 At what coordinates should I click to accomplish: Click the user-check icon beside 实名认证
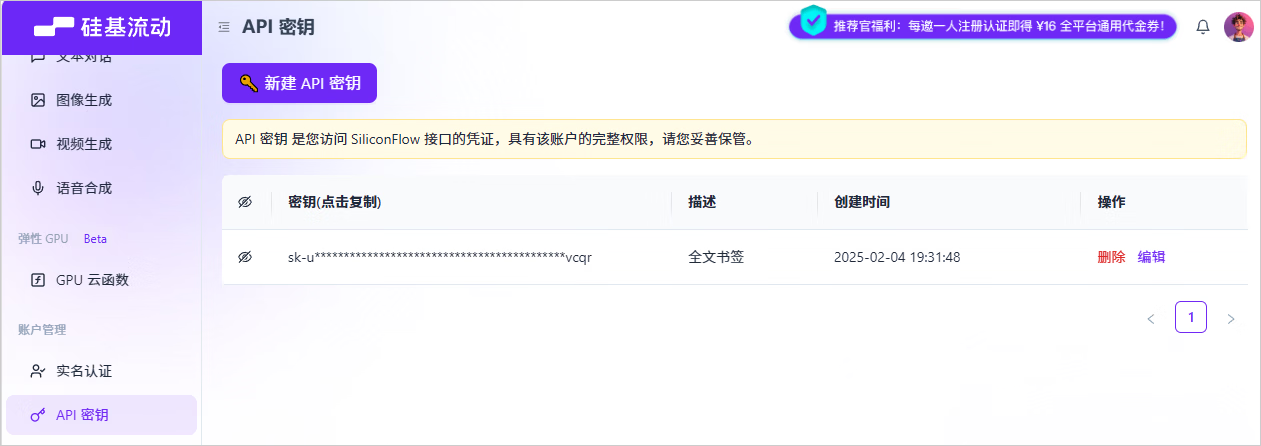tap(38, 371)
